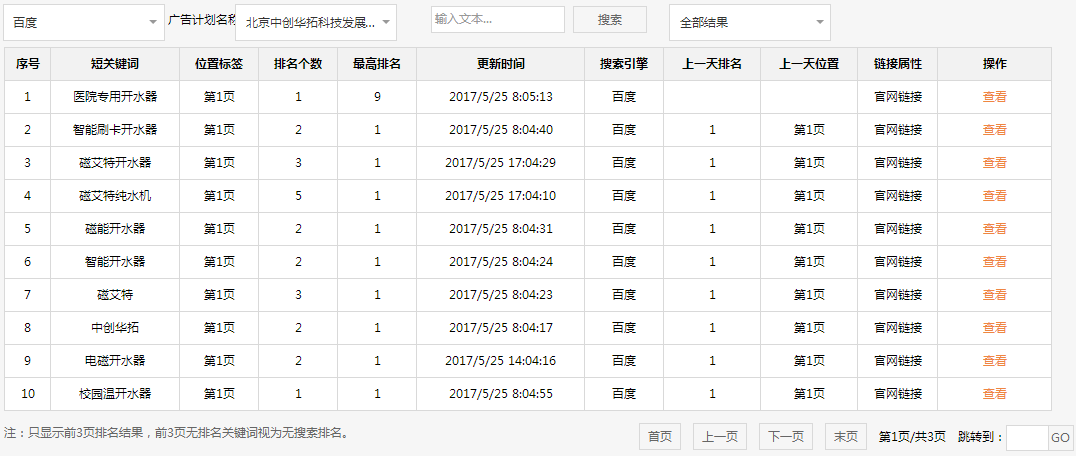
Task: Expand the 北京中创华拓科技发展 plan dropdown
Action: pyautogui.click(x=316, y=23)
